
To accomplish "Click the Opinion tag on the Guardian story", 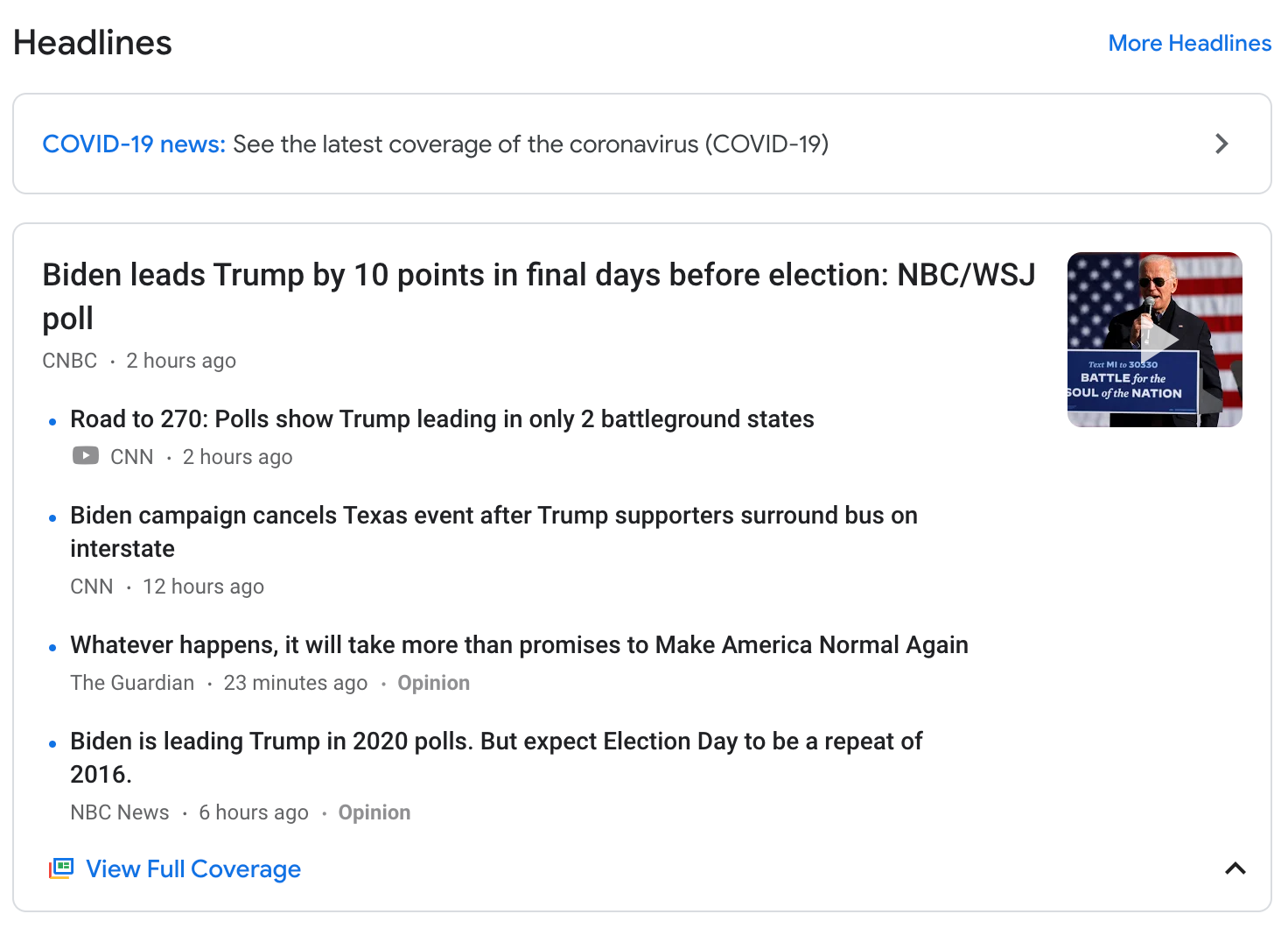I will coord(433,683).
